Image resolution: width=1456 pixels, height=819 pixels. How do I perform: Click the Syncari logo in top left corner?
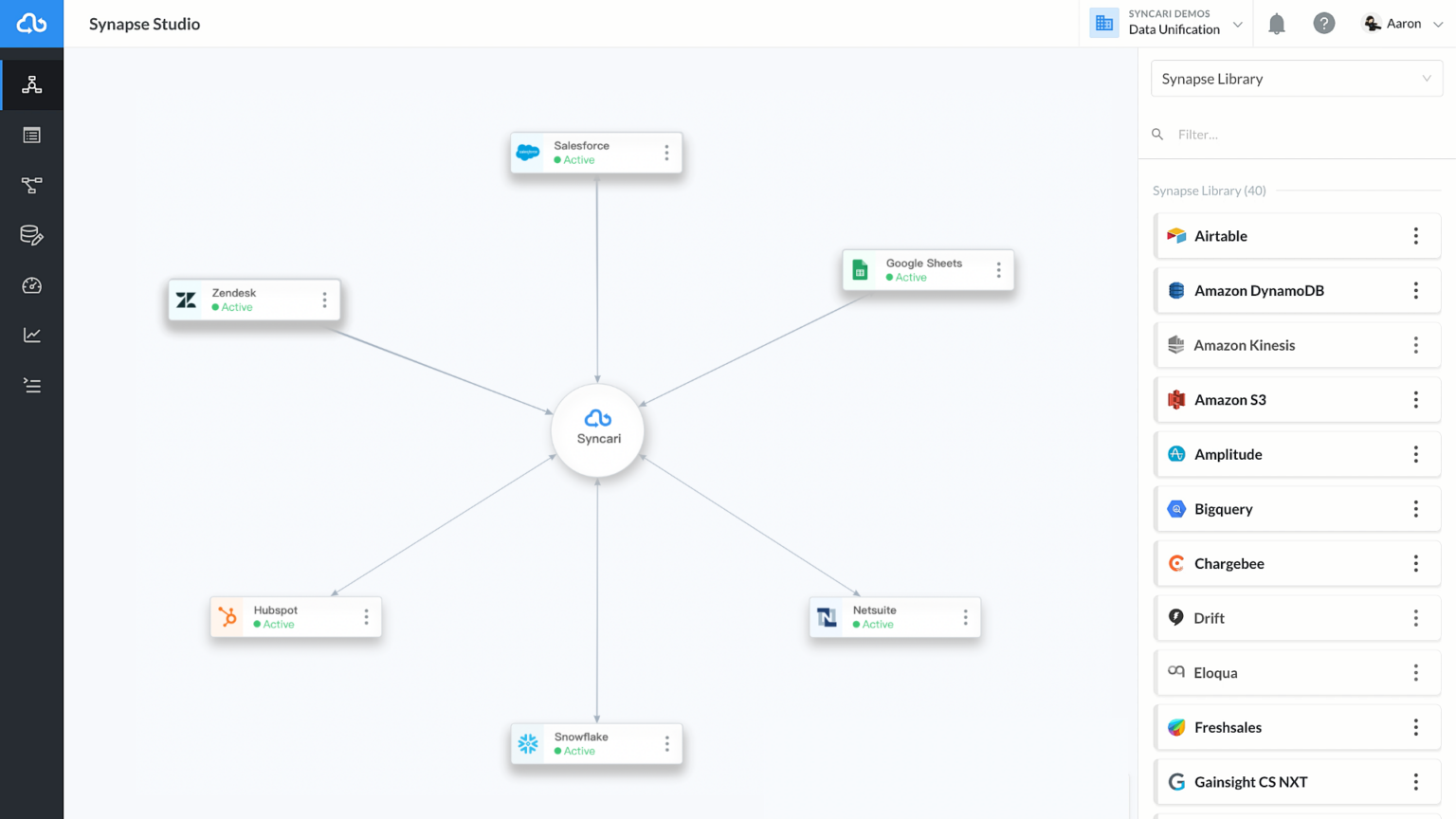pyautogui.click(x=31, y=23)
